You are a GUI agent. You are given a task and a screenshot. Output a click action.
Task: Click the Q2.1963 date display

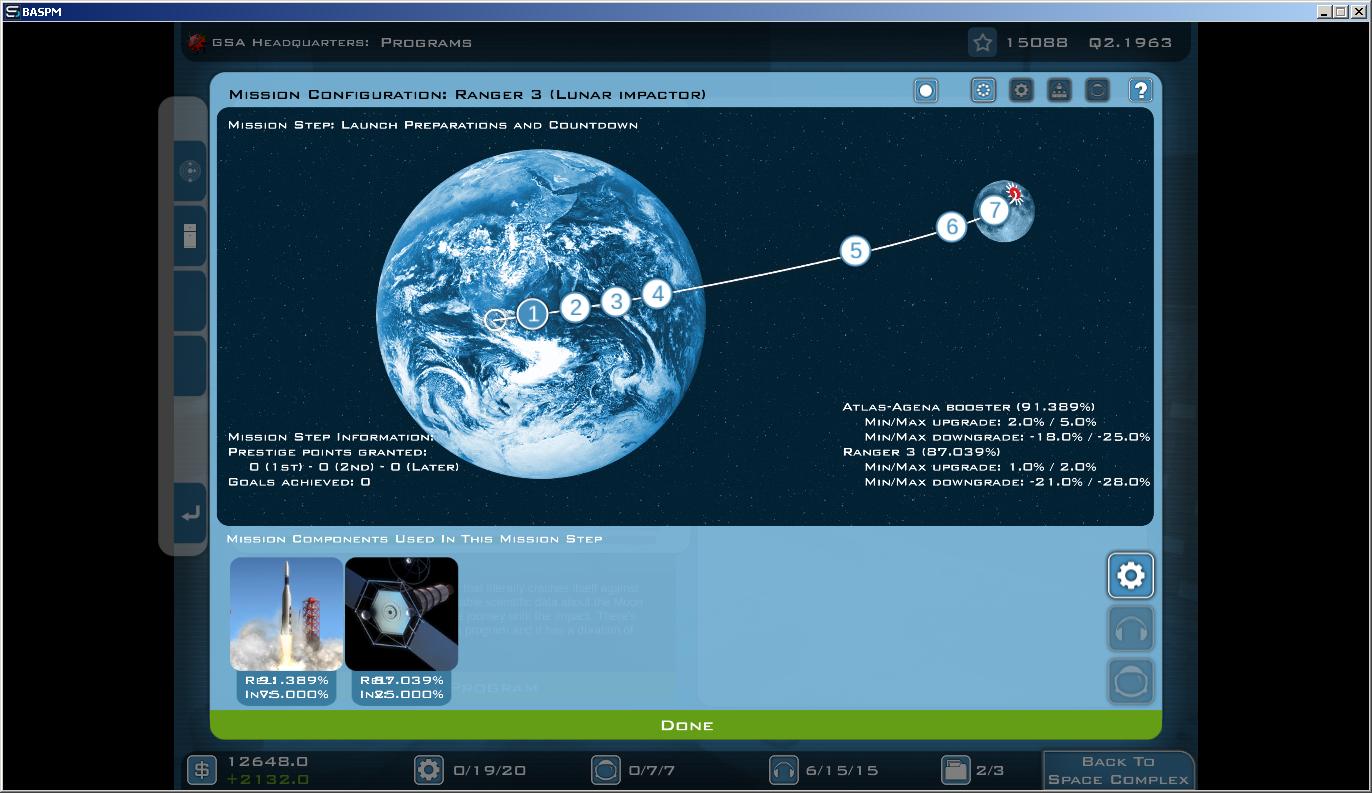coord(1130,43)
